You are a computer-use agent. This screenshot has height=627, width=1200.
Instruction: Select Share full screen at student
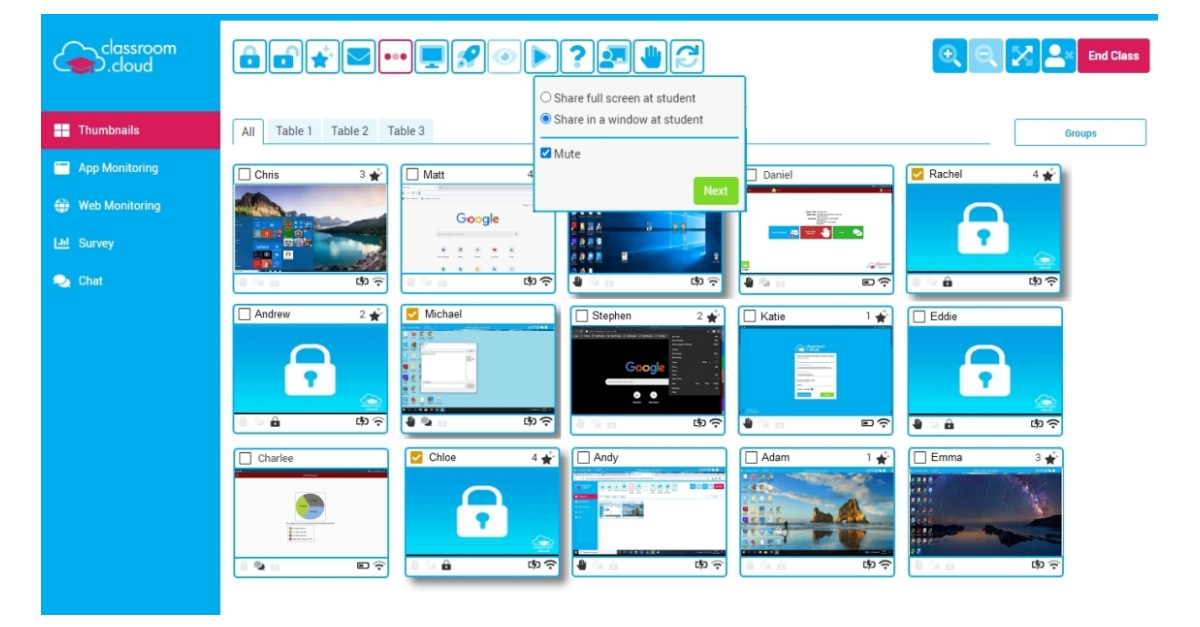point(544,96)
